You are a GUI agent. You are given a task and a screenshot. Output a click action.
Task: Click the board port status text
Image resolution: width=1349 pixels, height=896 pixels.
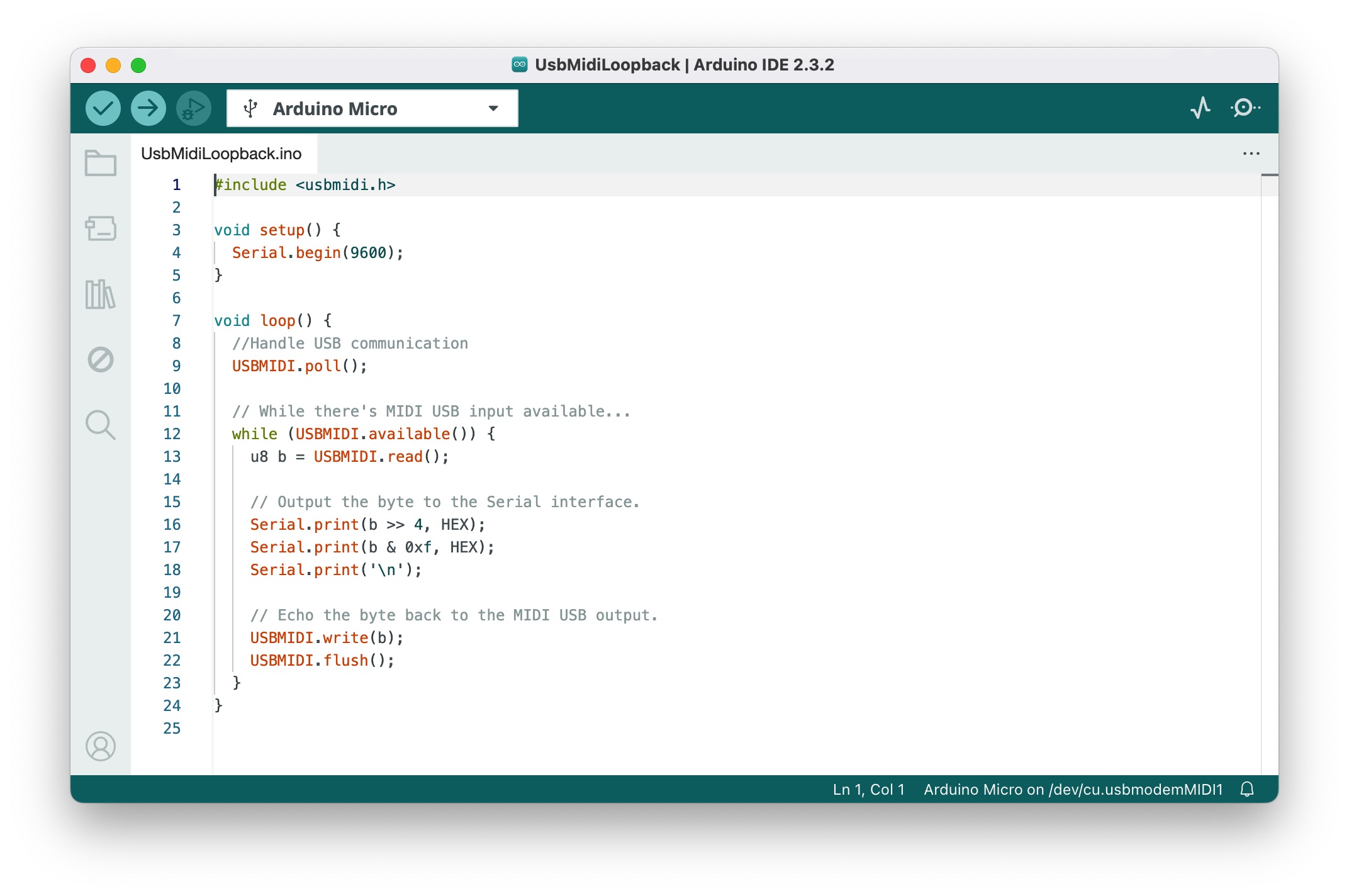coord(1073,790)
